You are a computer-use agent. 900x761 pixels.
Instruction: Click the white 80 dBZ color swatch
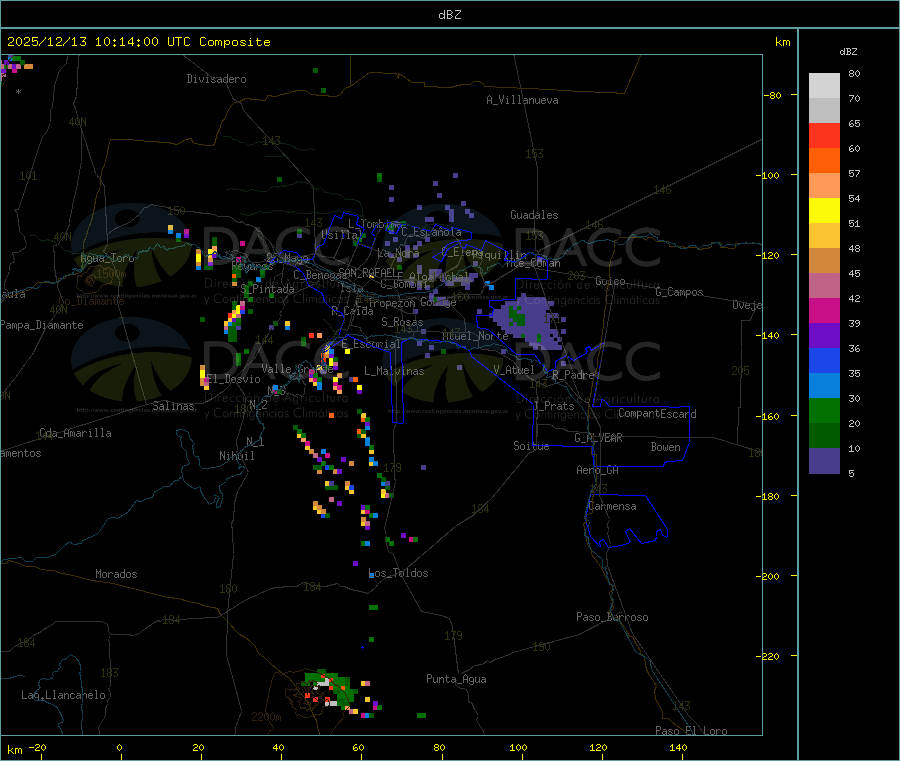click(824, 86)
